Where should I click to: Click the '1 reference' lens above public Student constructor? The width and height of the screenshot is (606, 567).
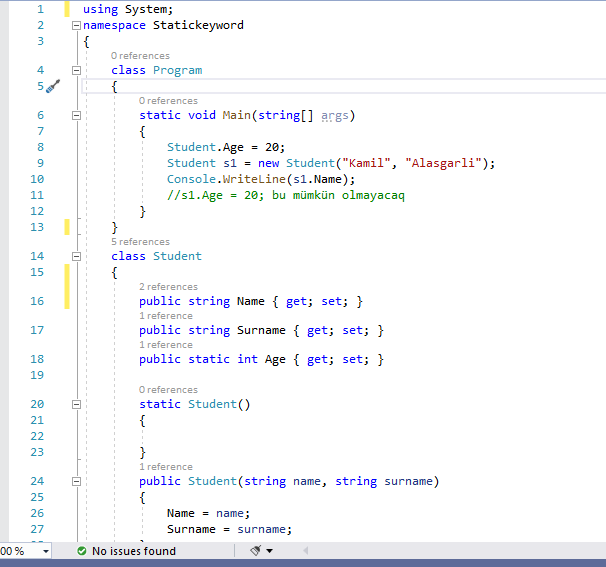(x=166, y=467)
